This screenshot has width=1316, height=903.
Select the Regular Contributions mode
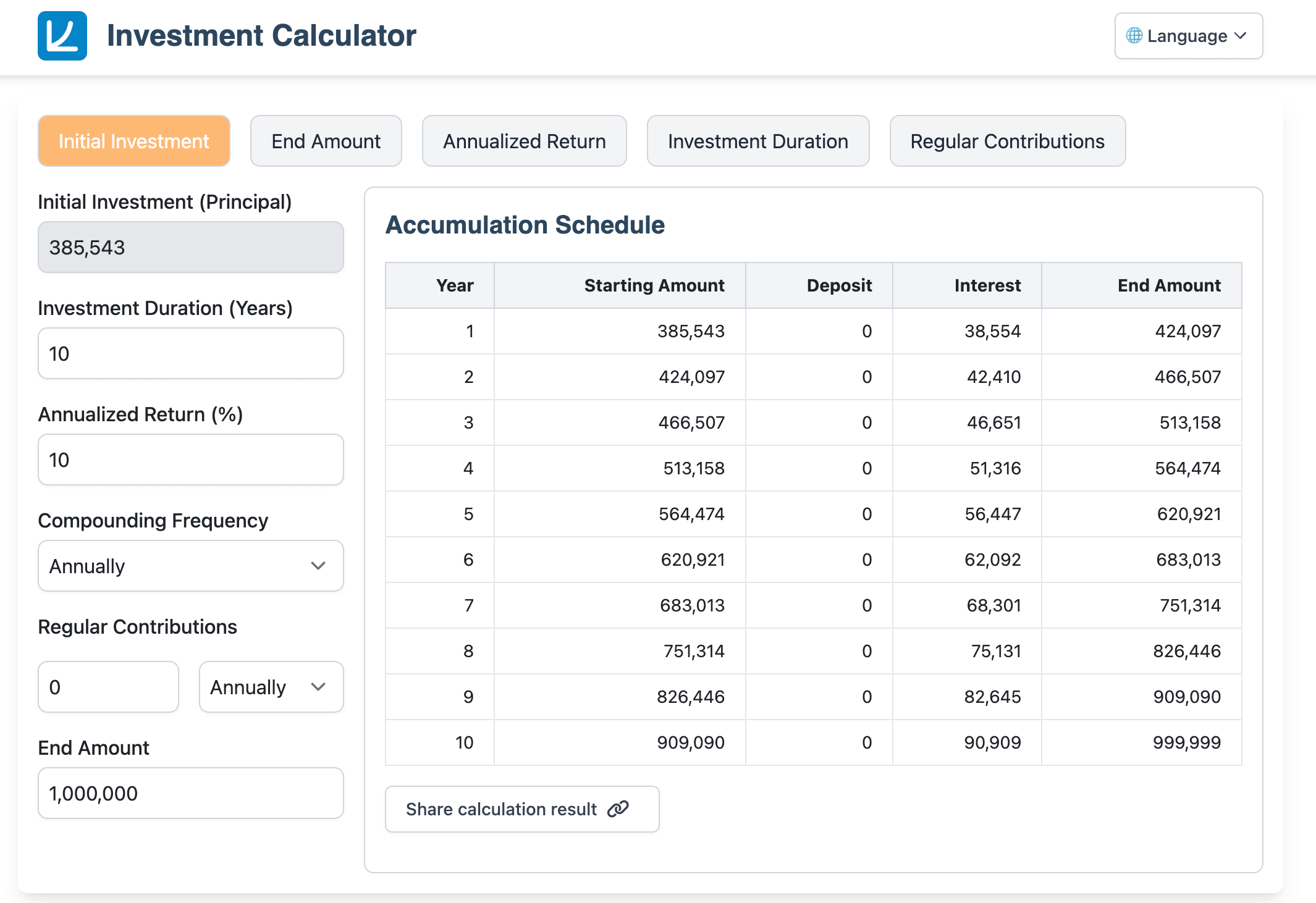tap(1006, 141)
